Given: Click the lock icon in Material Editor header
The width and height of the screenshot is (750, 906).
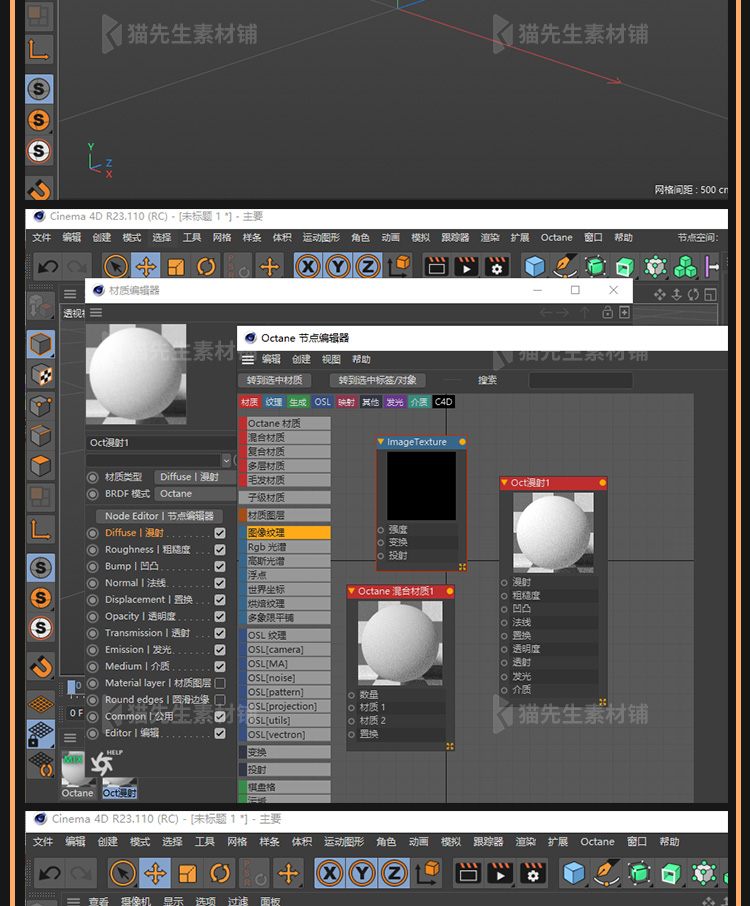Looking at the screenshot, I should tap(607, 313).
